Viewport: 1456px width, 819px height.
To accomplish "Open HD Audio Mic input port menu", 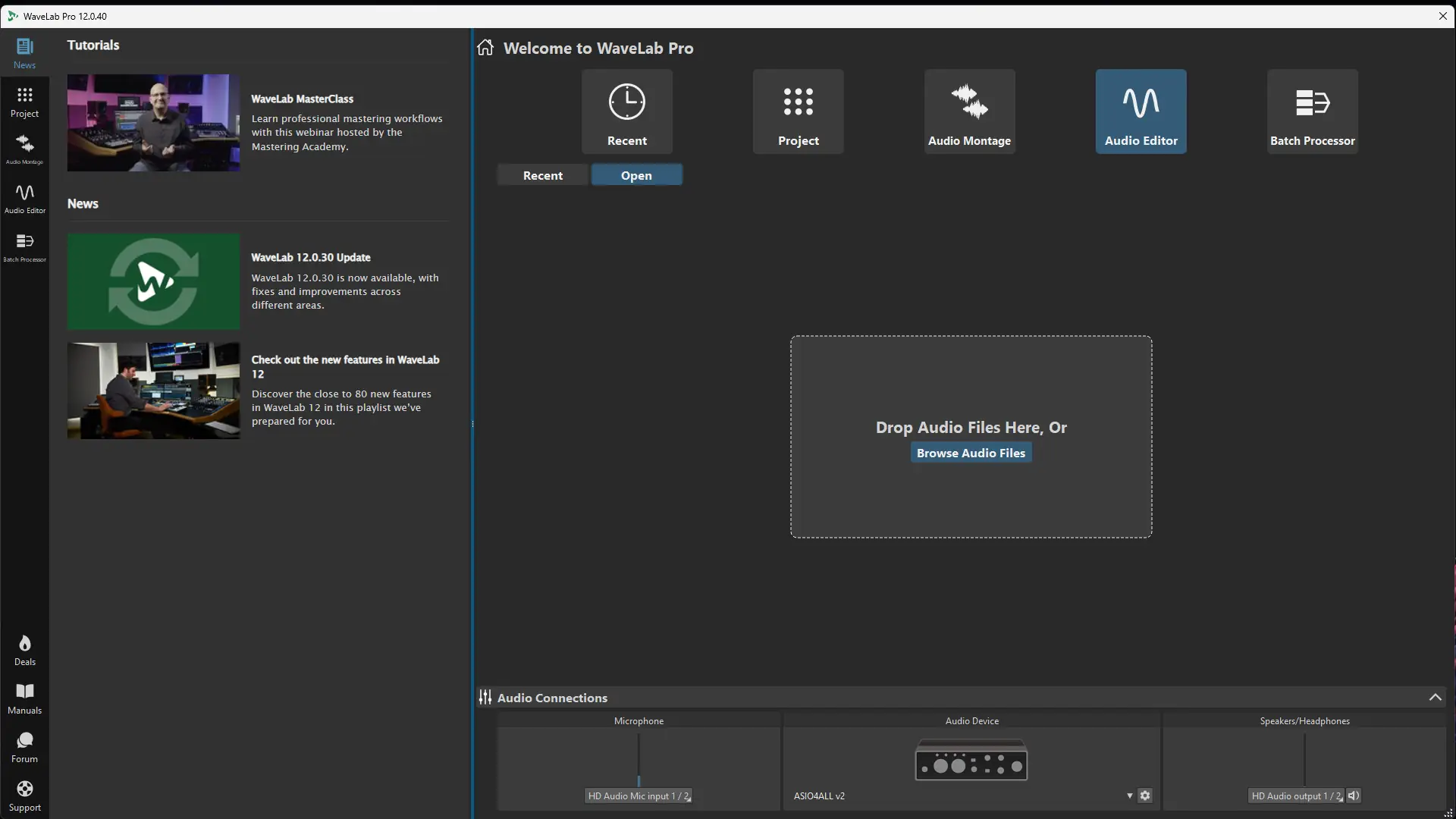I will [639, 795].
